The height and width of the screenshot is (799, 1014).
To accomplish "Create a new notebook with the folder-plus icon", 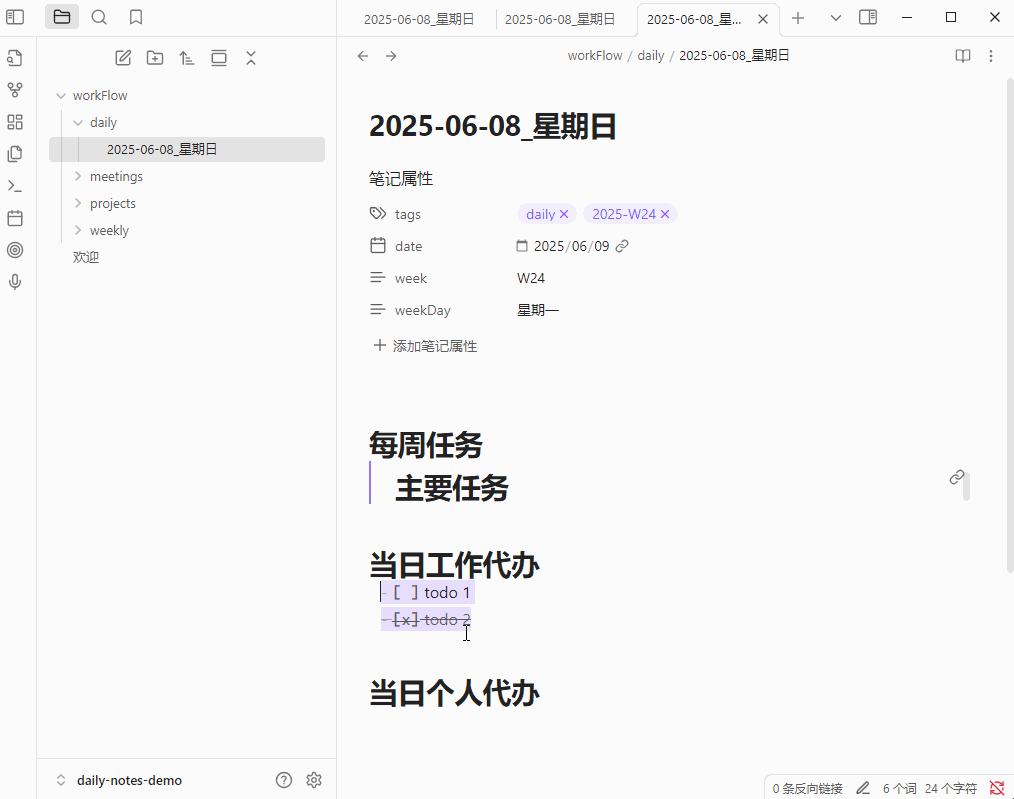I will click(155, 57).
